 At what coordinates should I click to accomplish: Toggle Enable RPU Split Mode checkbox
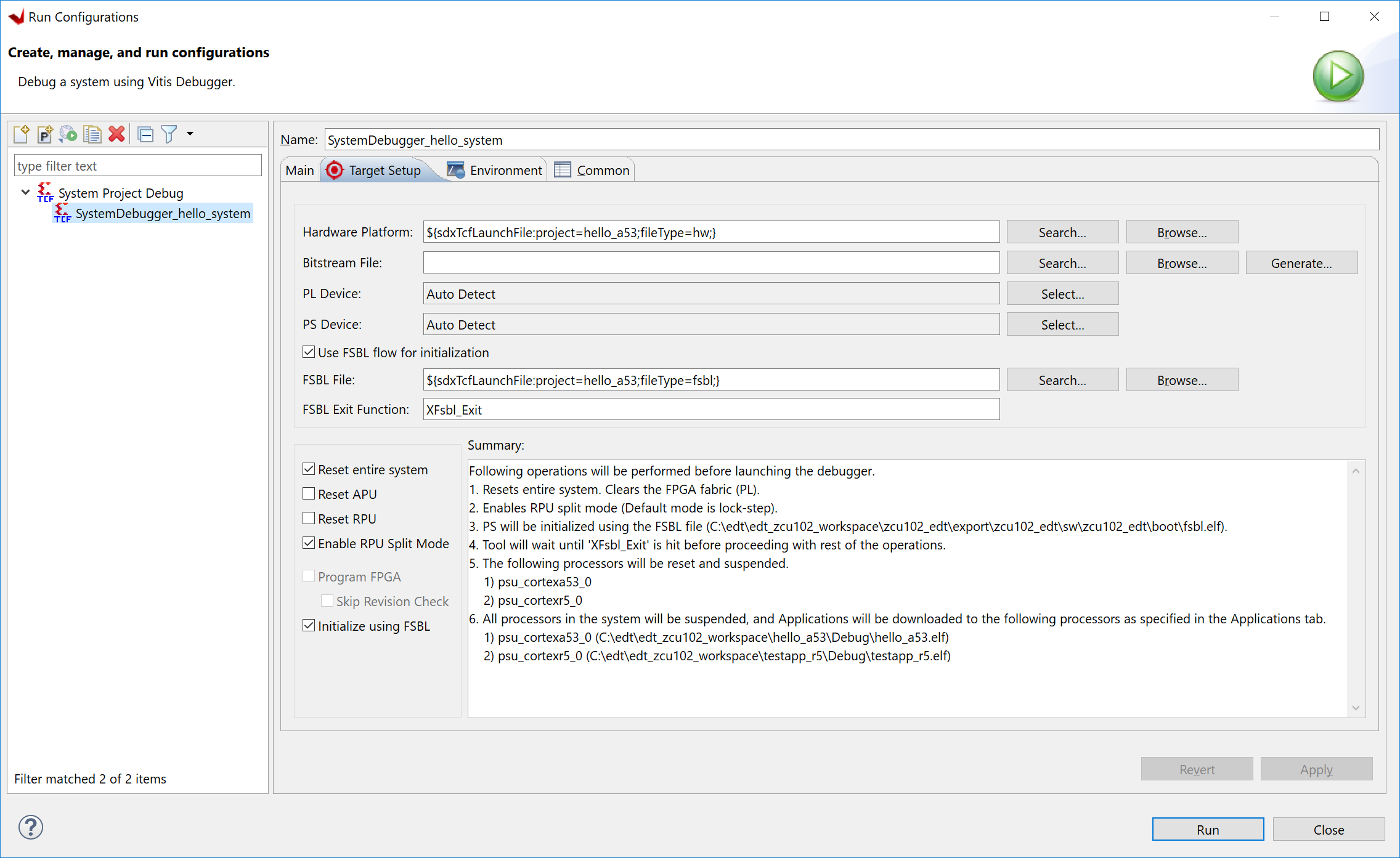(309, 543)
